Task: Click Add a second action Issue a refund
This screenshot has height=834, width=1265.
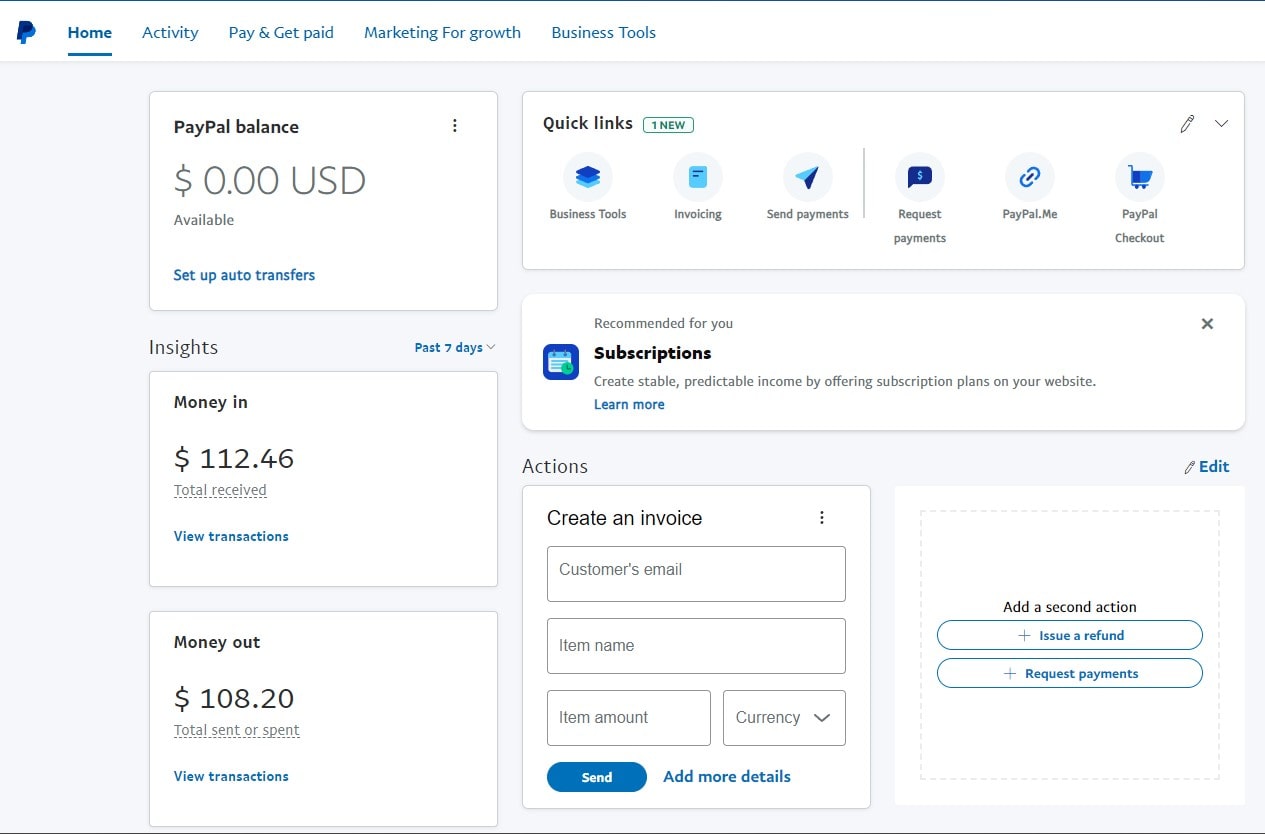Action: tap(1069, 635)
